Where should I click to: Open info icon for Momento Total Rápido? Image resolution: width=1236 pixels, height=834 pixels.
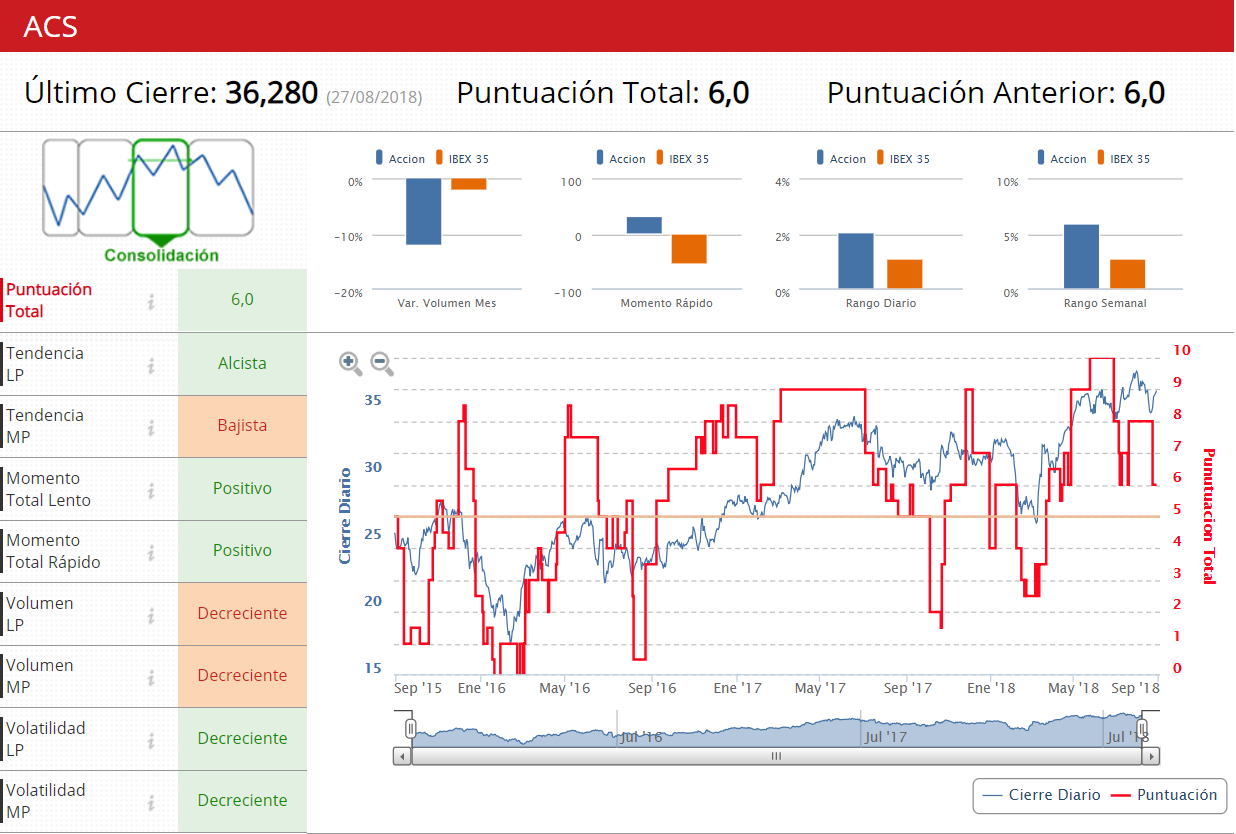151,552
